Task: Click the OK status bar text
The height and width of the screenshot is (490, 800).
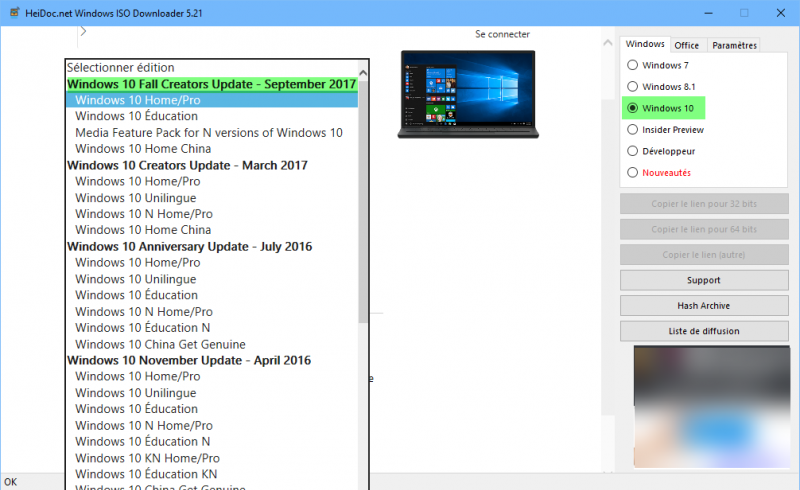Action: [x=11, y=482]
